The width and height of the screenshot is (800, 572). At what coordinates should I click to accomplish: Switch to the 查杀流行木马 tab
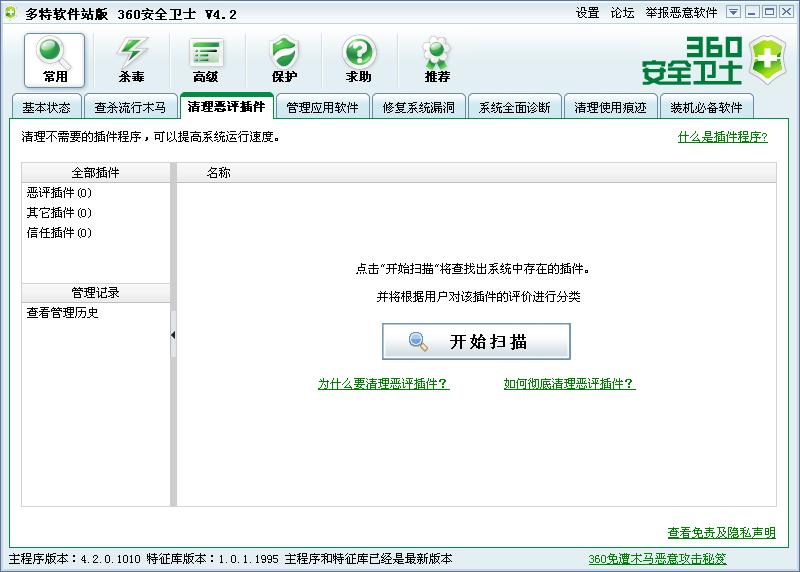pos(130,107)
